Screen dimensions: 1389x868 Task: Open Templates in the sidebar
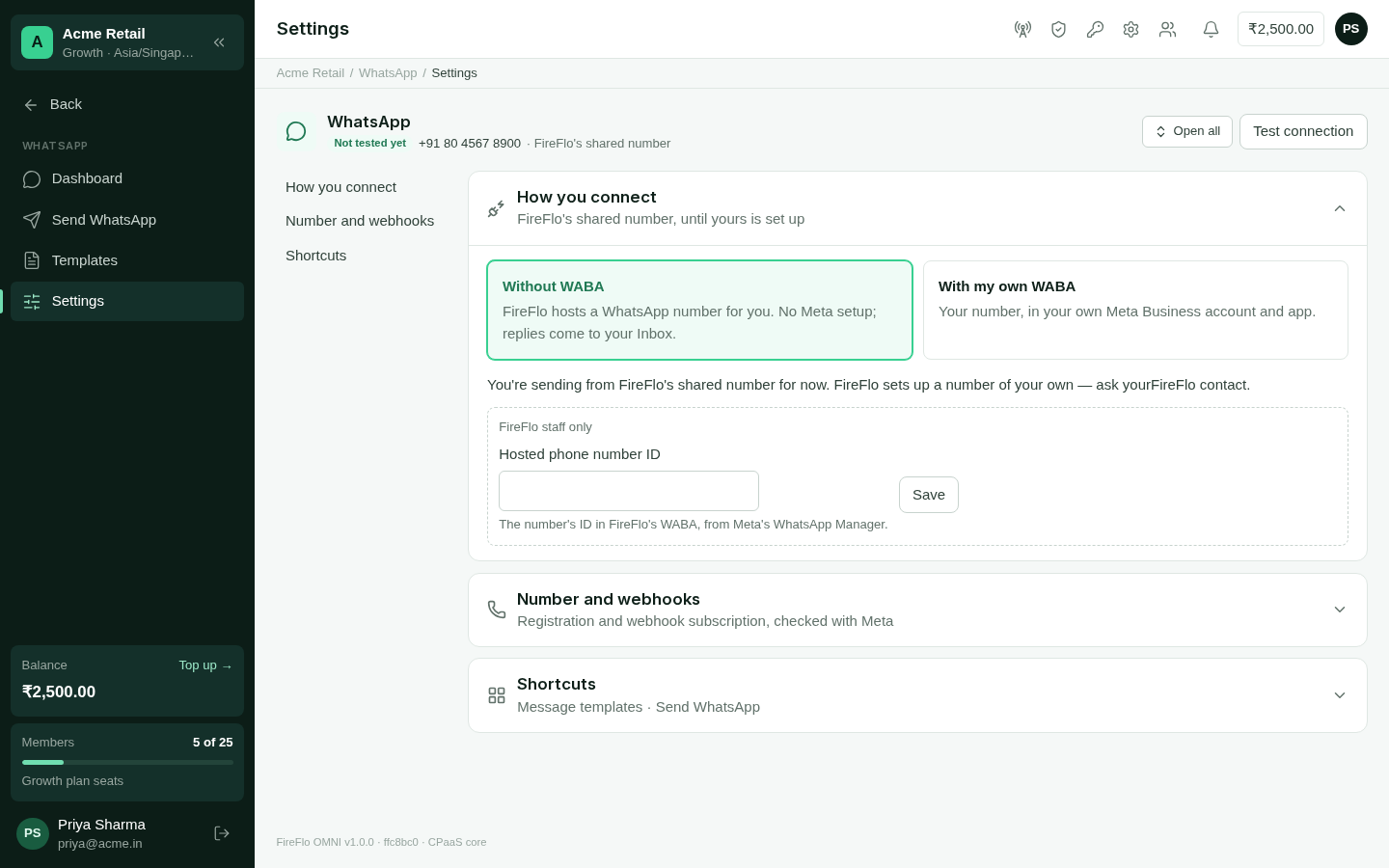(x=127, y=260)
